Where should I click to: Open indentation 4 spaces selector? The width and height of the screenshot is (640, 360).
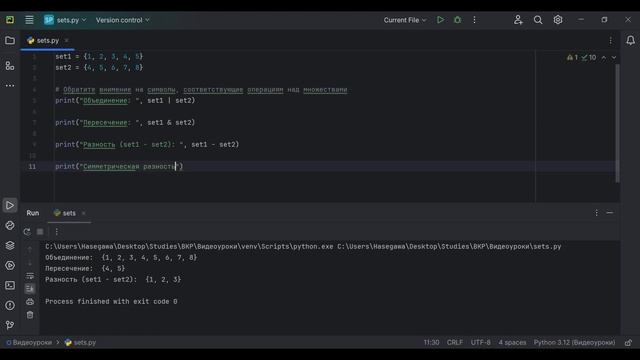[512, 342]
